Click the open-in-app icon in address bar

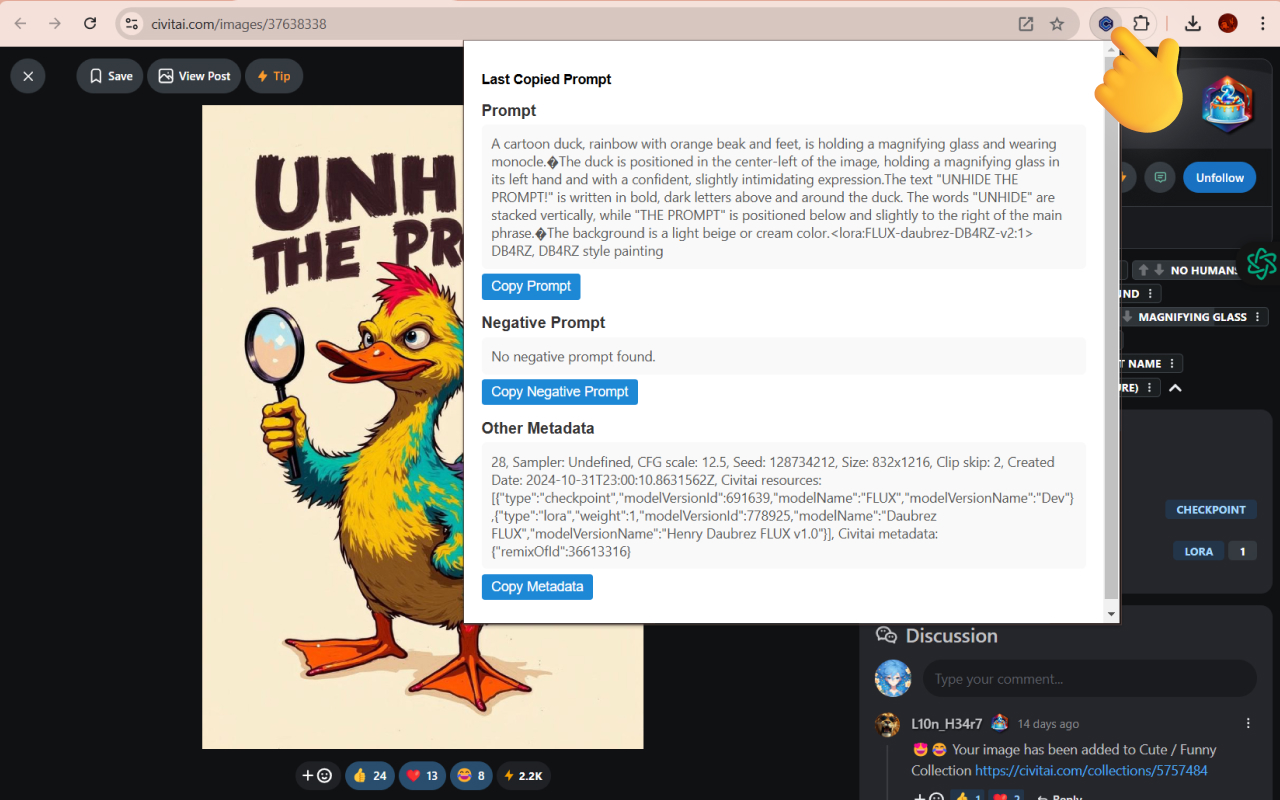(x=1026, y=24)
